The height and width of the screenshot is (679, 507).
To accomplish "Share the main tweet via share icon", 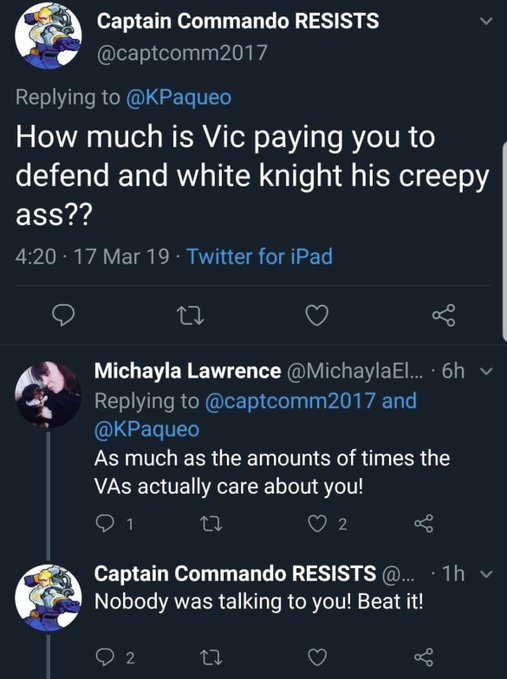I will click(444, 315).
